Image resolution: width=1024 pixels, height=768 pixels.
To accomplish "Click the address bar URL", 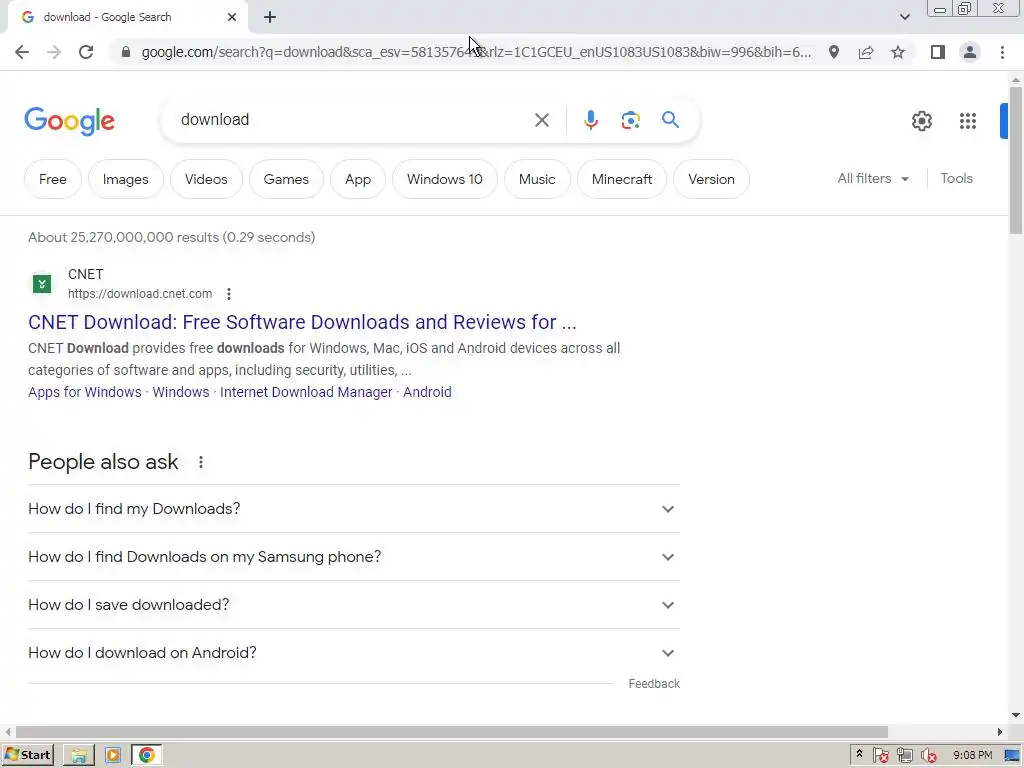I will (476, 52).
